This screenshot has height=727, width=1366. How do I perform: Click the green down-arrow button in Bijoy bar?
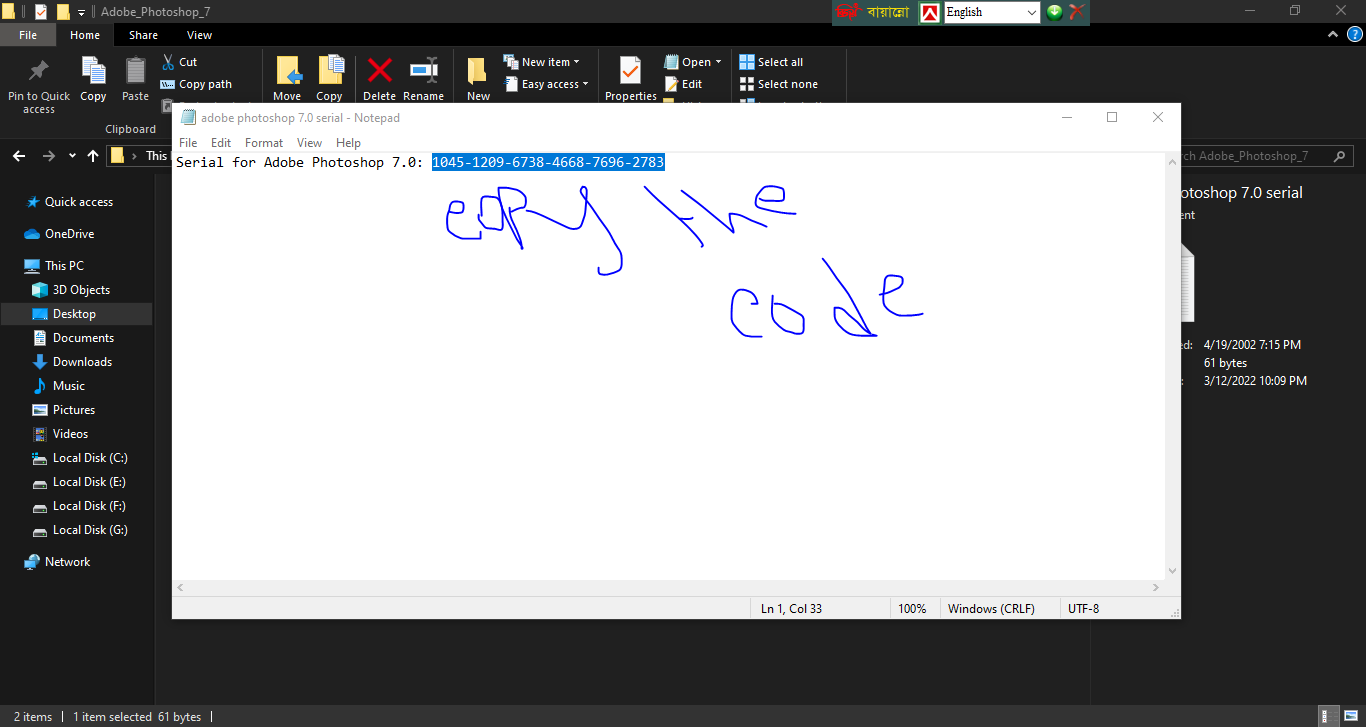[1054, 12]
